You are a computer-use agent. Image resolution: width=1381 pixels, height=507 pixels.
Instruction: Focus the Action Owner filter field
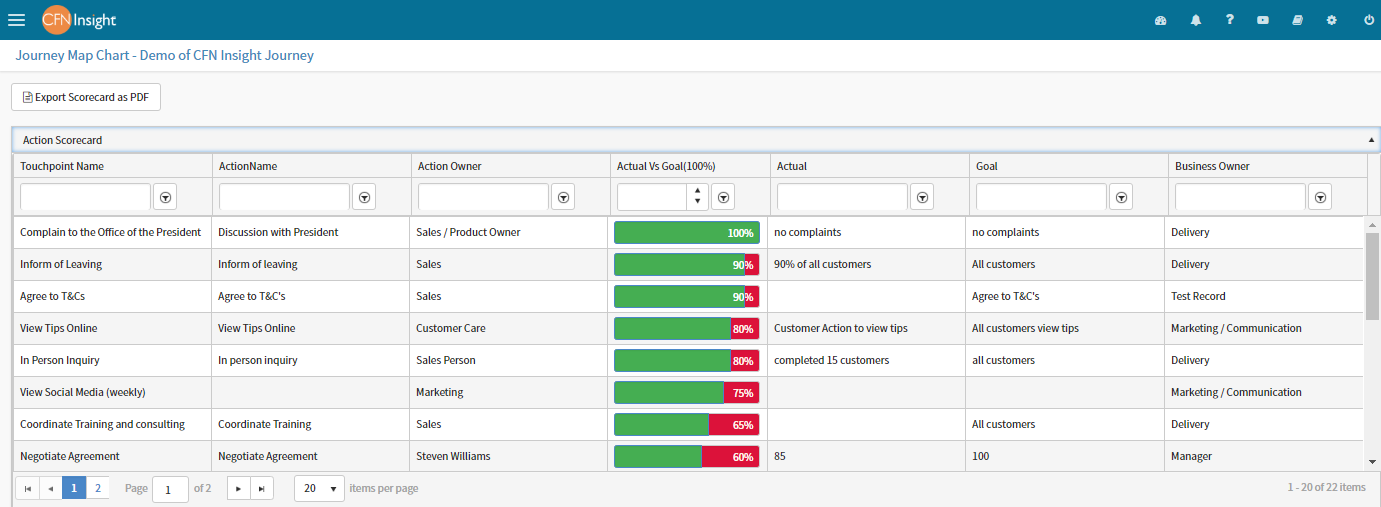tap(483, 198)
